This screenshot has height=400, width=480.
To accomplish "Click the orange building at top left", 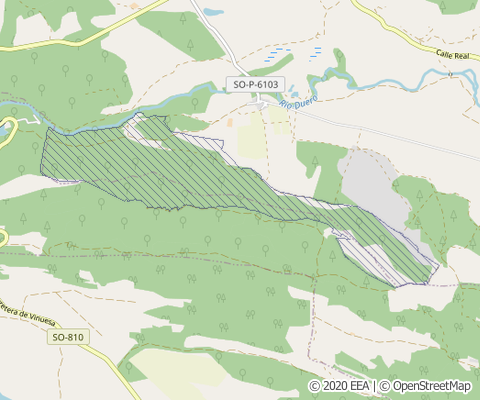I will coord(134,6).
